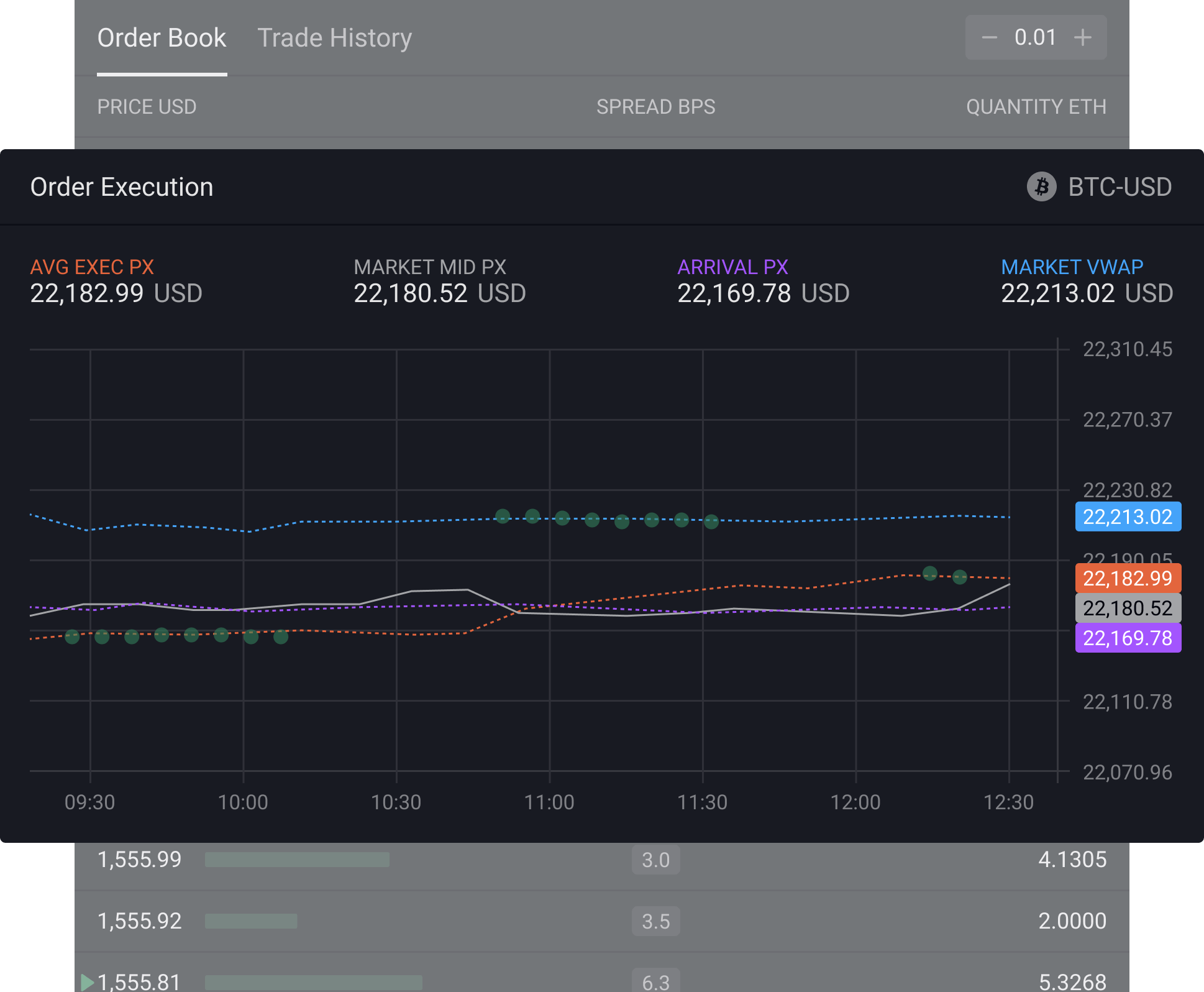Decrease the quantity increment with the minus icon
The height and width of the screenshot is (992, 1204).
(x=990, y=37)
